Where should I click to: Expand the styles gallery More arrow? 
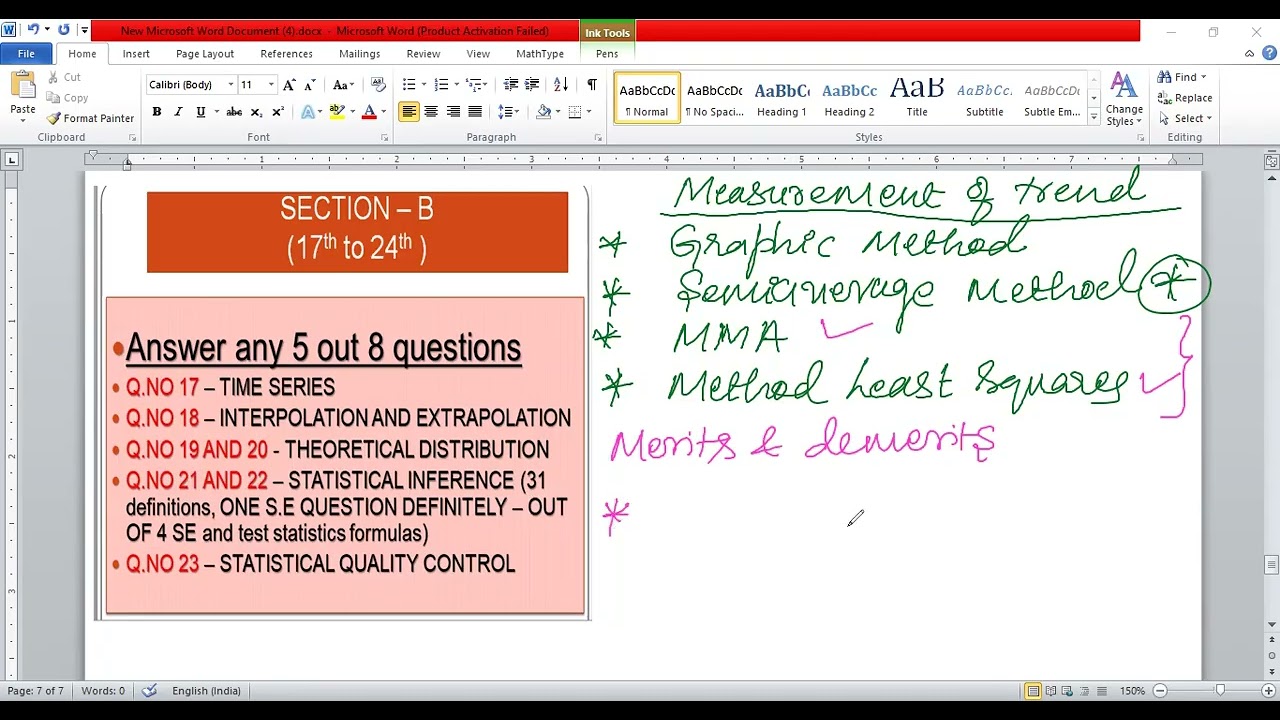point(1094,118)
